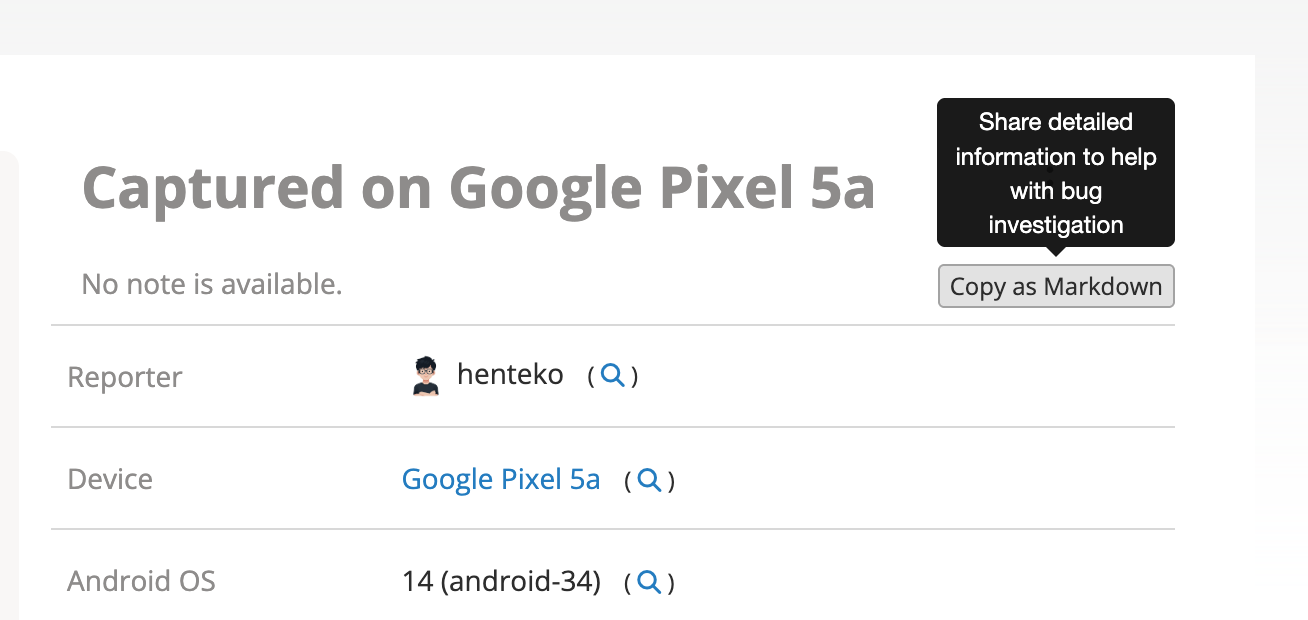The width and height of the screenshot is (1308, 620).
Task: Click the gray panel edge on the left
Action: [x=8, y=400]
